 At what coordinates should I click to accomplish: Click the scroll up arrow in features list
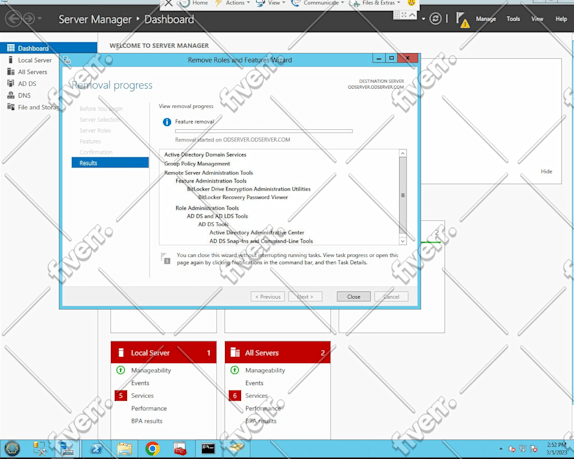pos(403,153)
